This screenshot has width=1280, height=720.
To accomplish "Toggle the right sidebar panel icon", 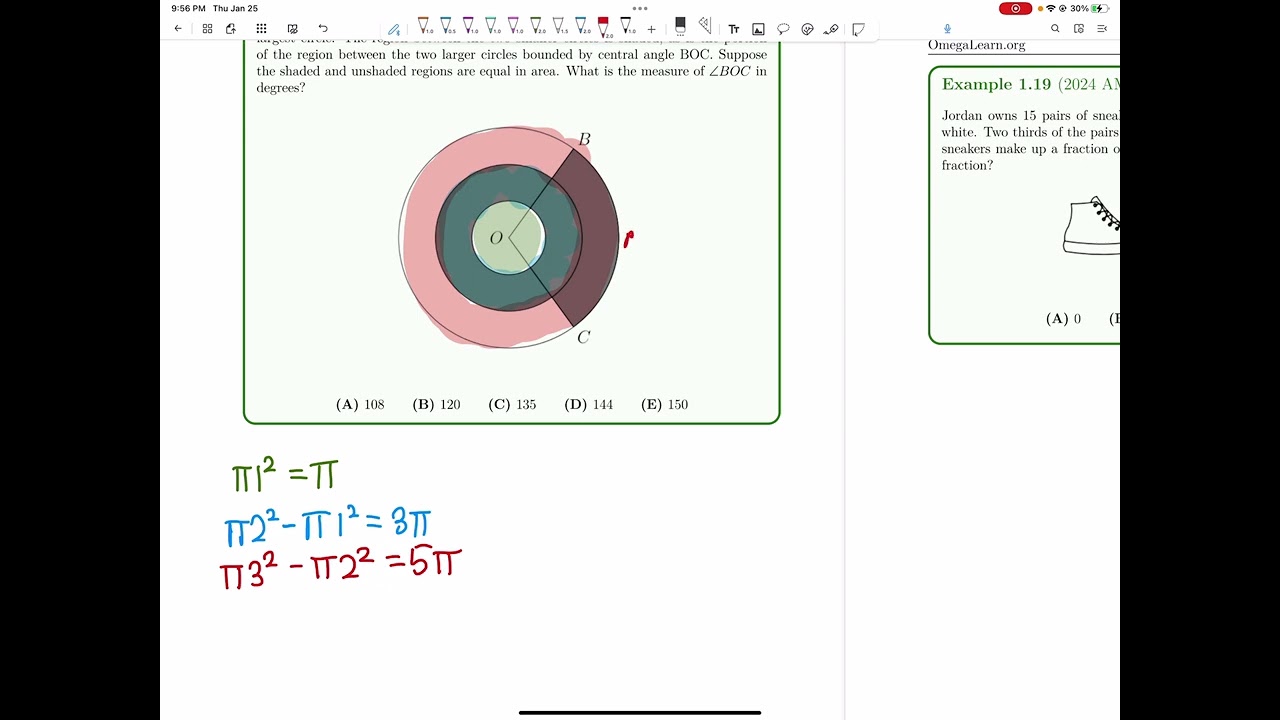I will (x=1103, y=29).
